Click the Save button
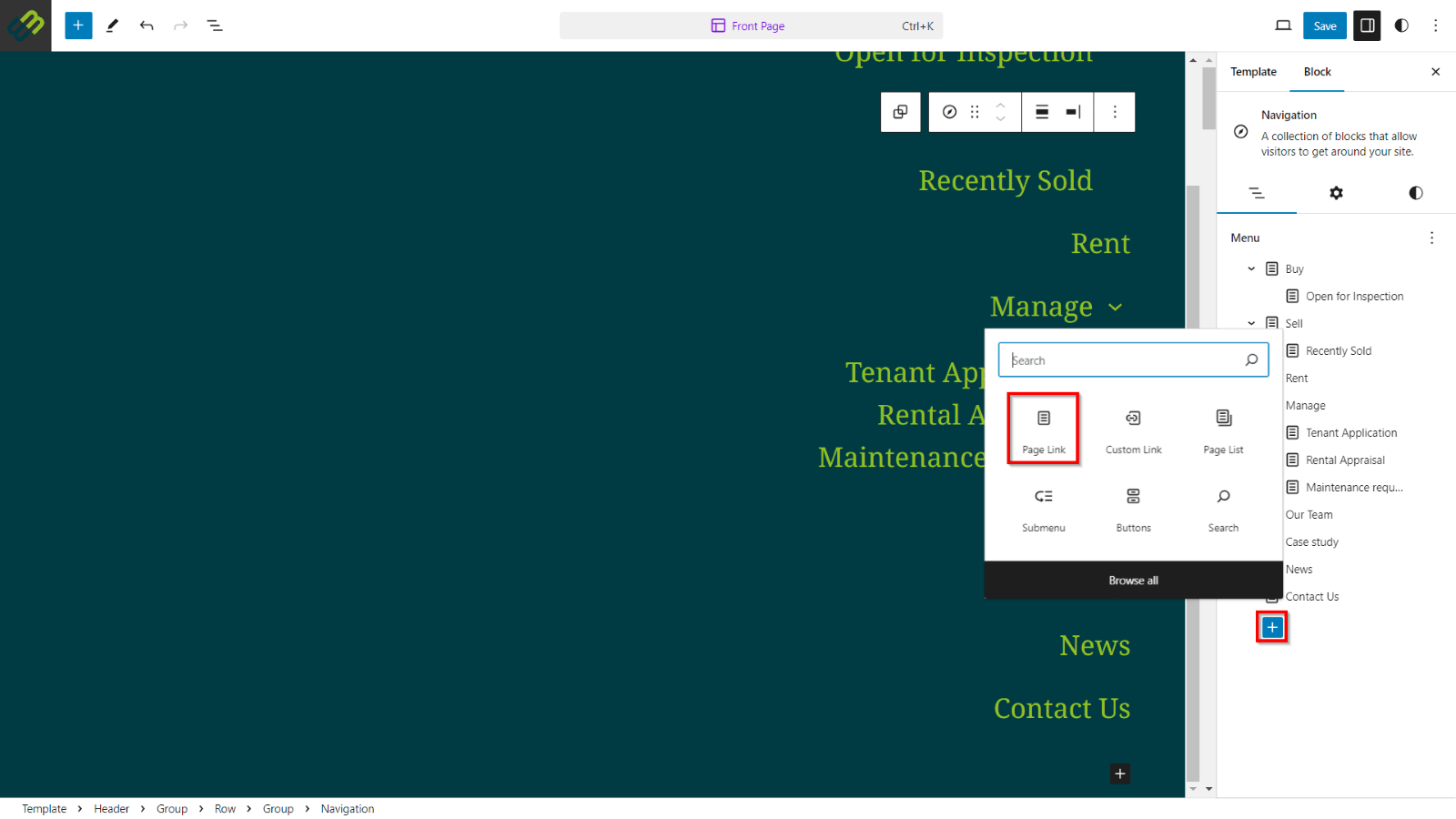 [x=1324, y=25]
